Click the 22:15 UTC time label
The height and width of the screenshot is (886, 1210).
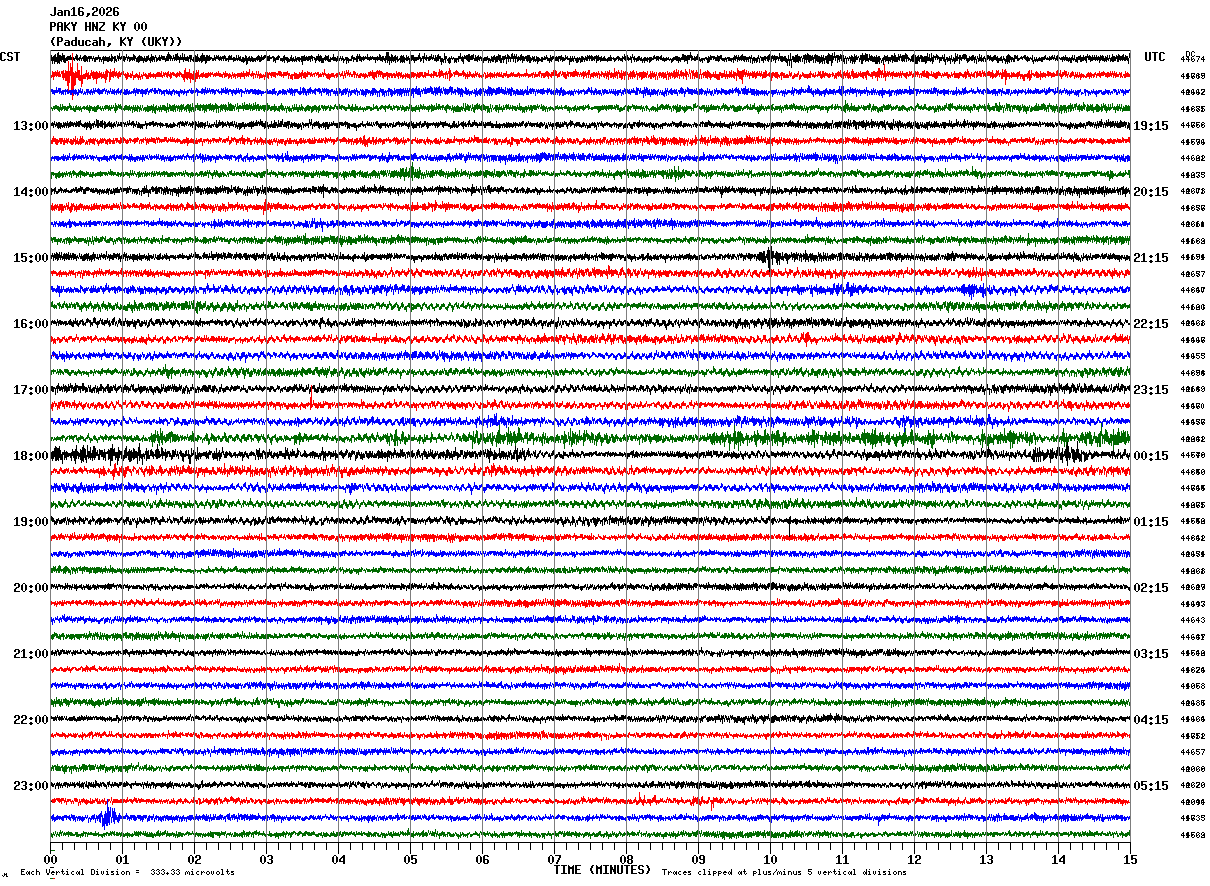pyautogui.click(x=1151, y=324)
